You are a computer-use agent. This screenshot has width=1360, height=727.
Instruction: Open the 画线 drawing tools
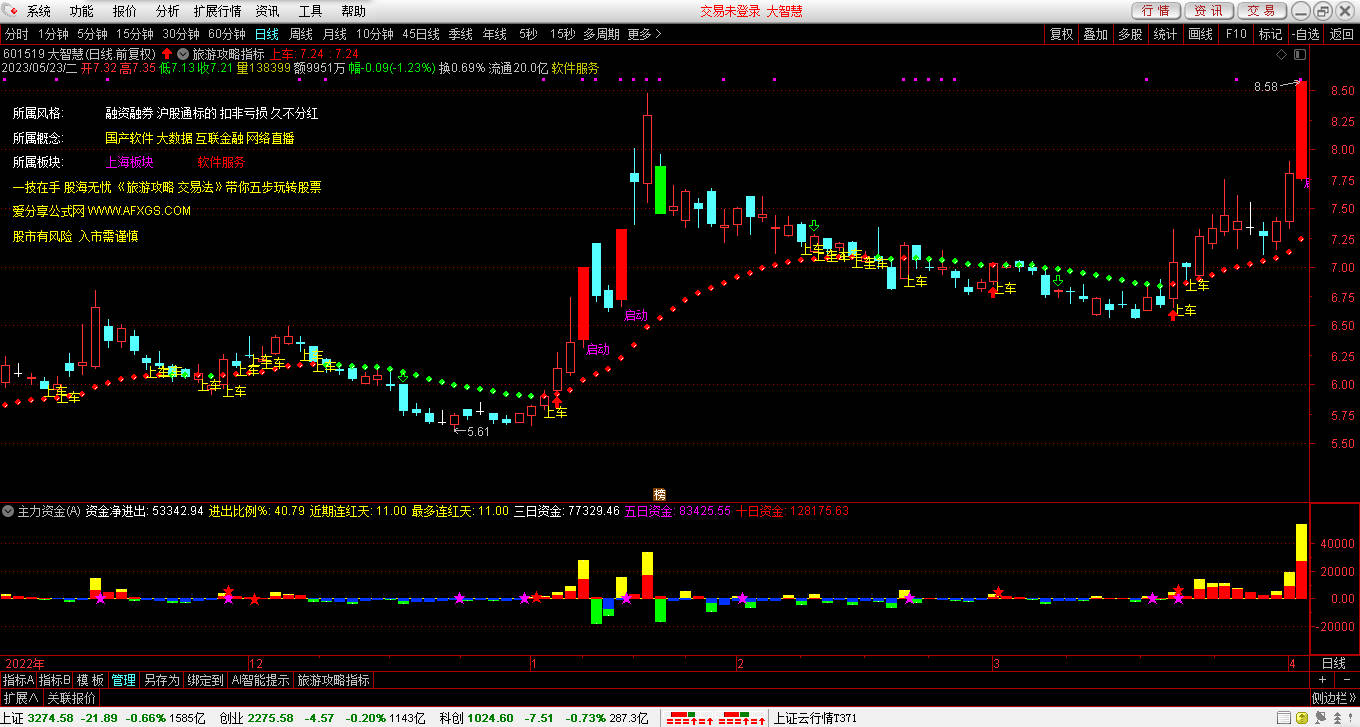tap(1199, 34)
